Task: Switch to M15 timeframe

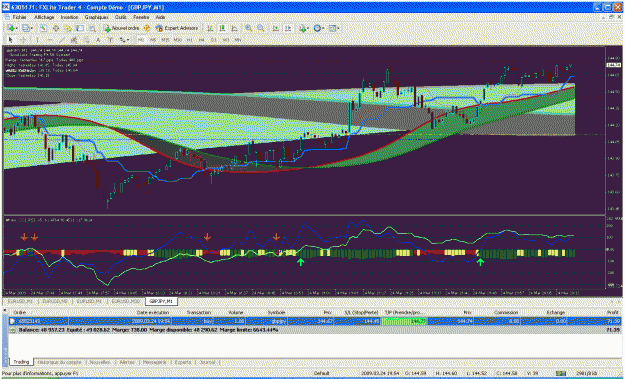Action: coord(165,39)
